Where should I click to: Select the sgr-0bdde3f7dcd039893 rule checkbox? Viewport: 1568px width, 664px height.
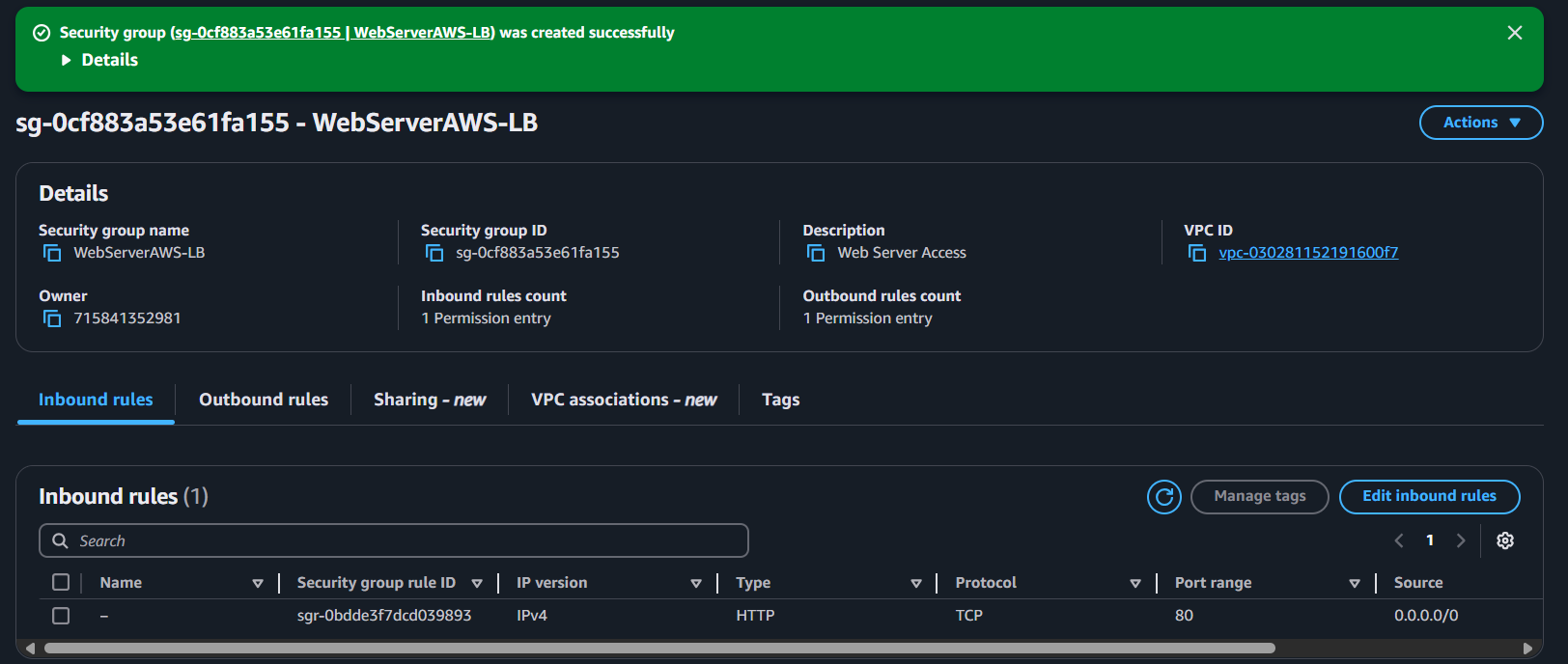[61, 615]
